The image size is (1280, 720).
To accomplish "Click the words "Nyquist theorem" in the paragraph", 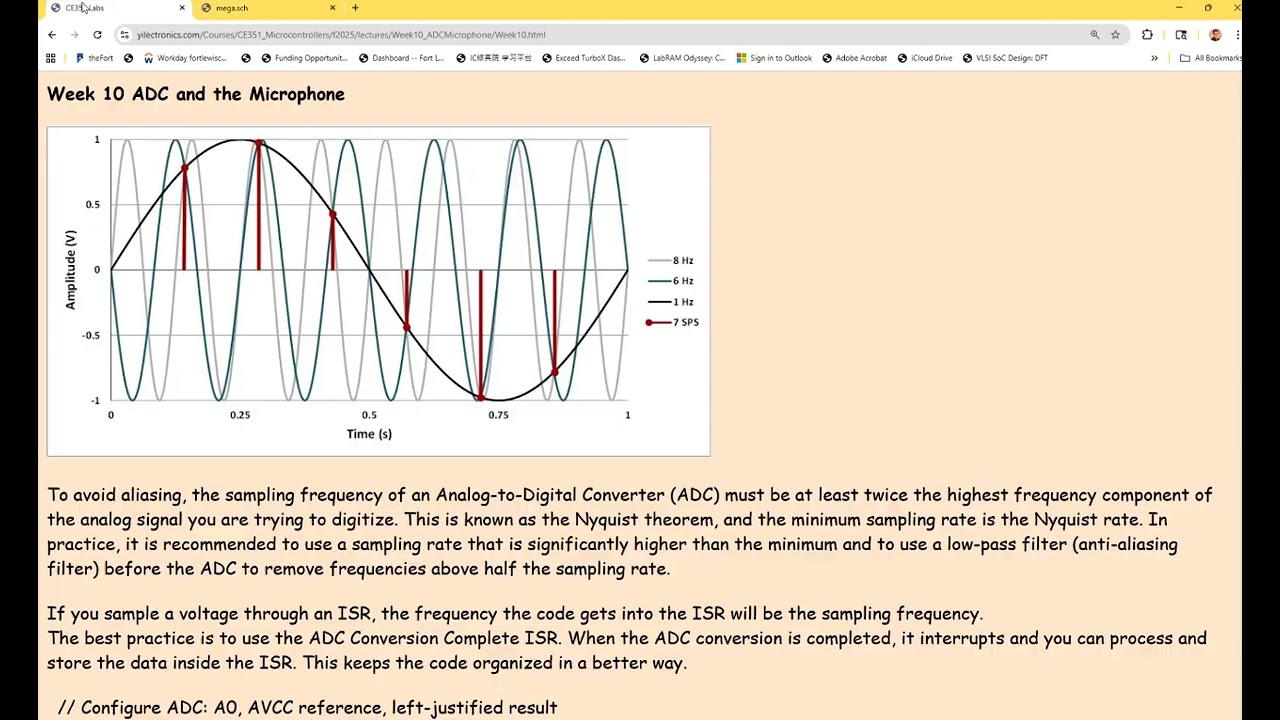I will (x=645, y=520).
